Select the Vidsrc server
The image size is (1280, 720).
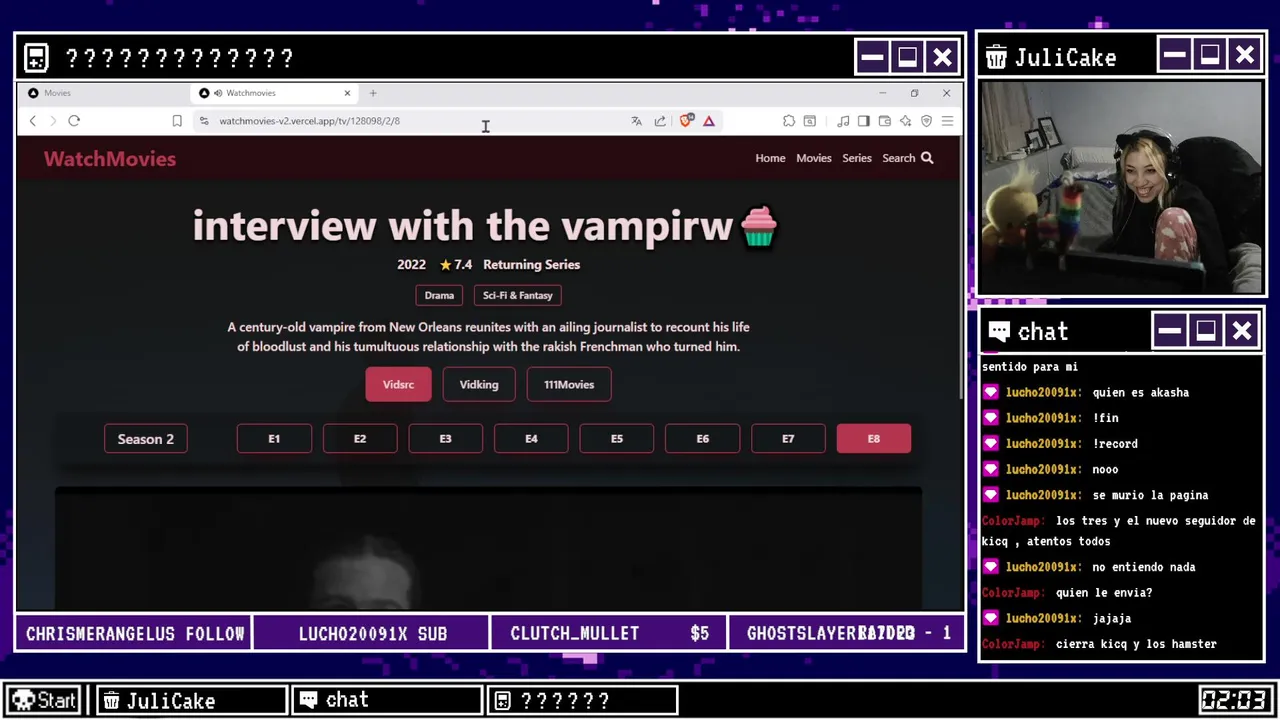(x=398, y=384)
